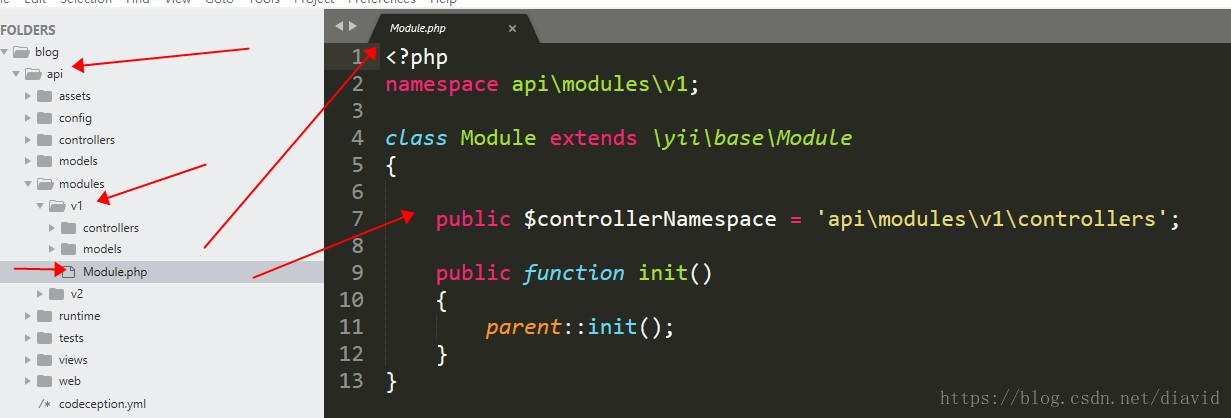Click the runtime folder icon
Viewport: 1231px width, 418px height.
(x=44, y=316)
